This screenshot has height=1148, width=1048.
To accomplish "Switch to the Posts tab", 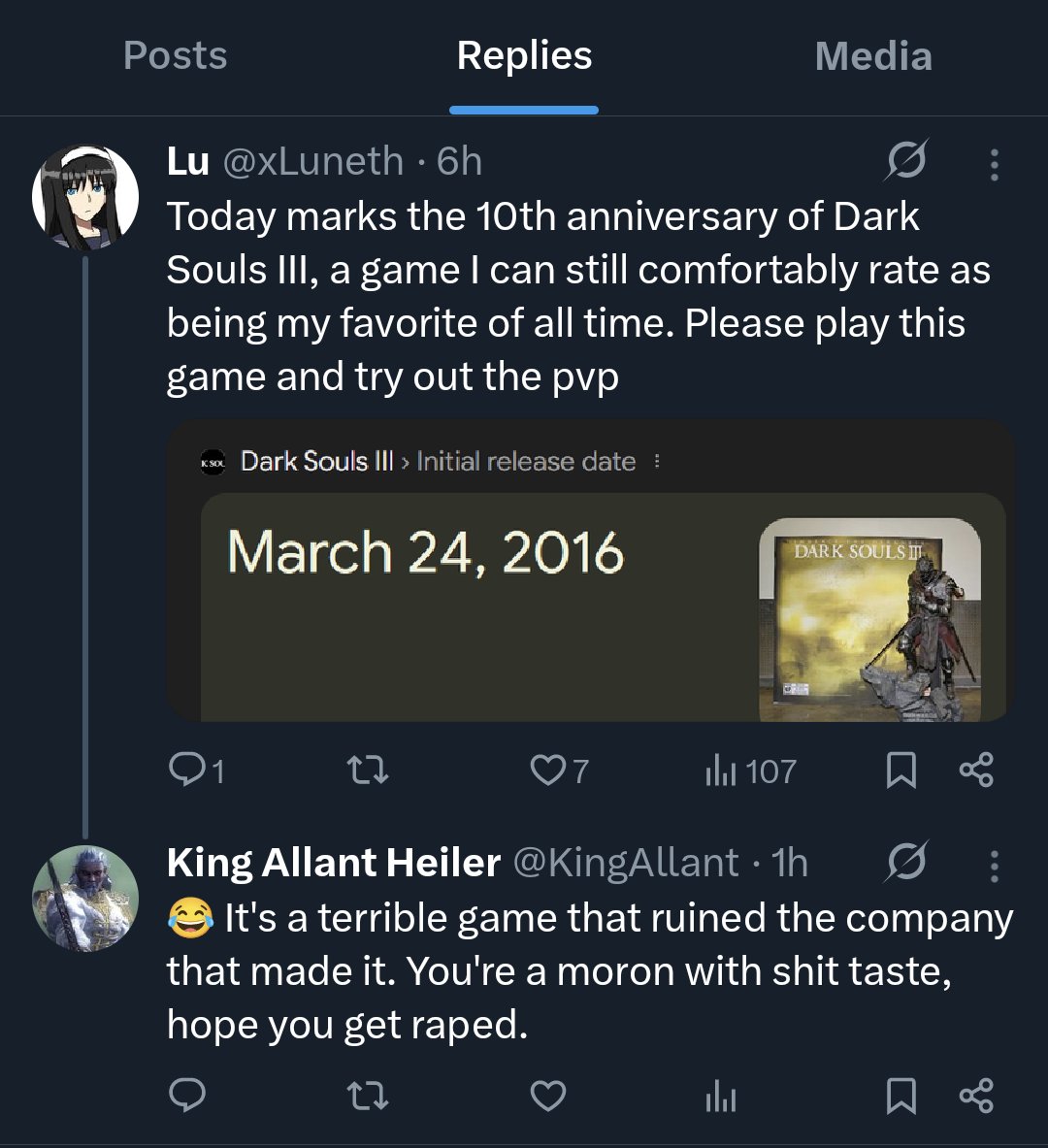I will [x=176, y=56].
